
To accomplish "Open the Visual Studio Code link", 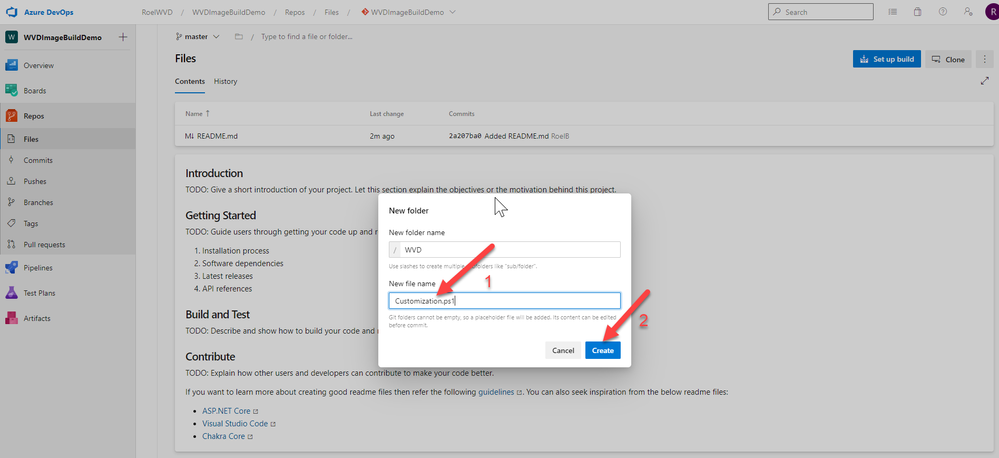I will (x=235, y=424).
